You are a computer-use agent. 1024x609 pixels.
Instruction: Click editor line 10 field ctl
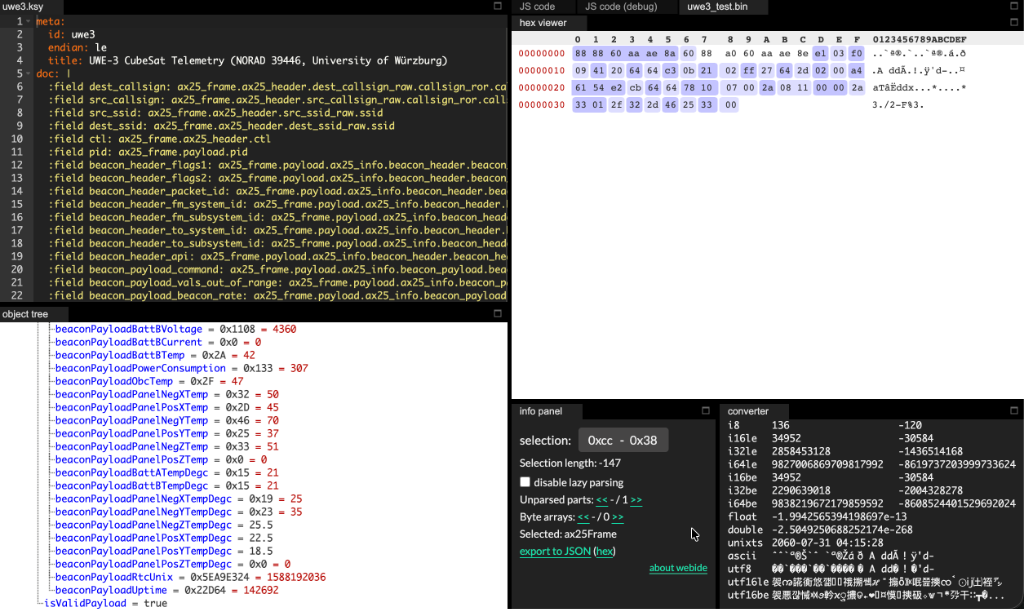click(x=159, y=139)
